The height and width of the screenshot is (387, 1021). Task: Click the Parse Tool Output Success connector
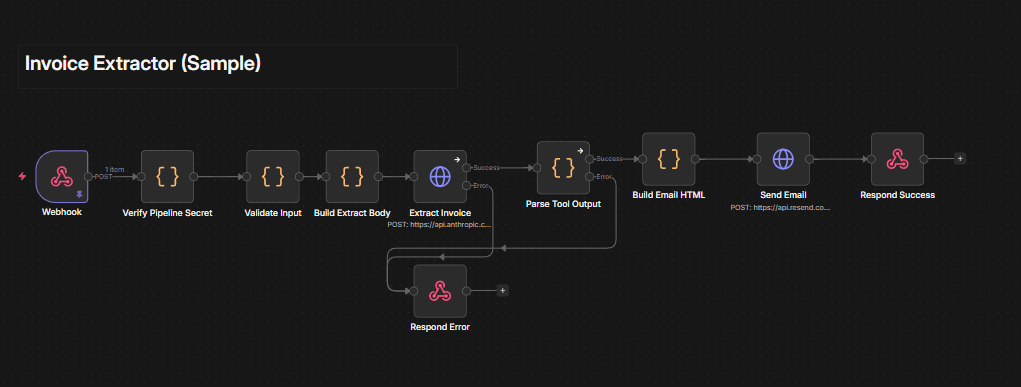589,158
